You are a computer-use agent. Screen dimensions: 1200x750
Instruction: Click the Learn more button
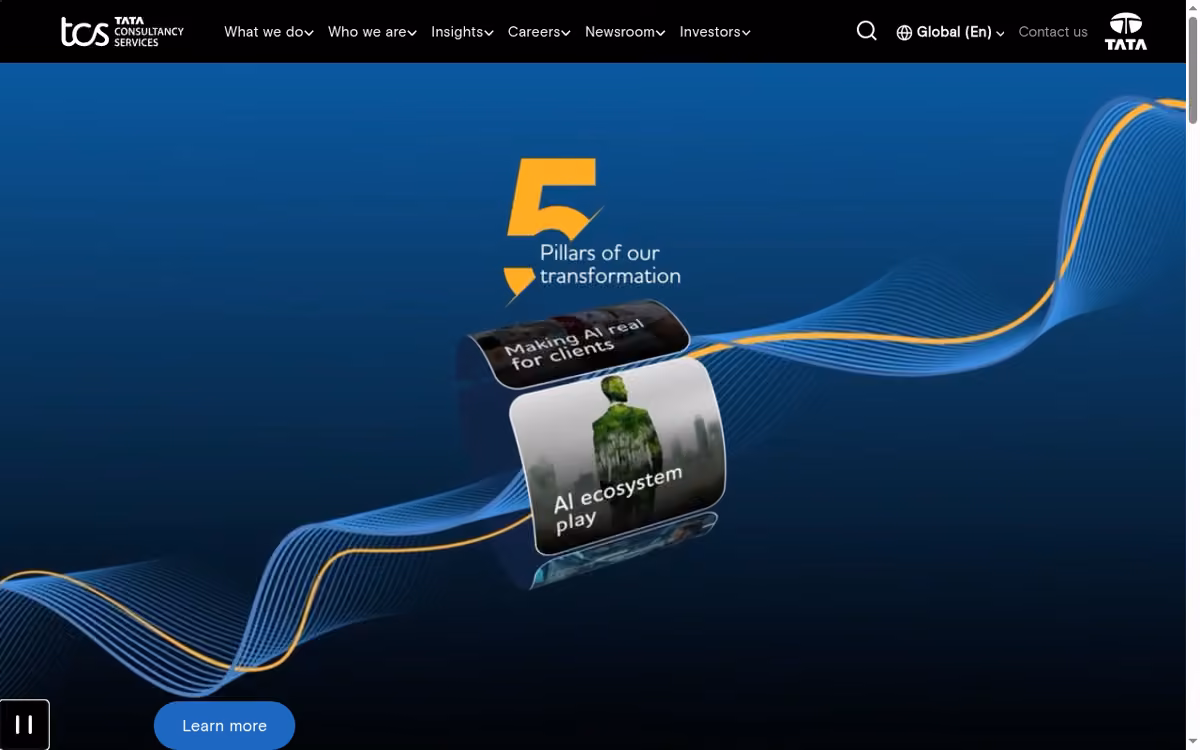click(x=224, y=726)
